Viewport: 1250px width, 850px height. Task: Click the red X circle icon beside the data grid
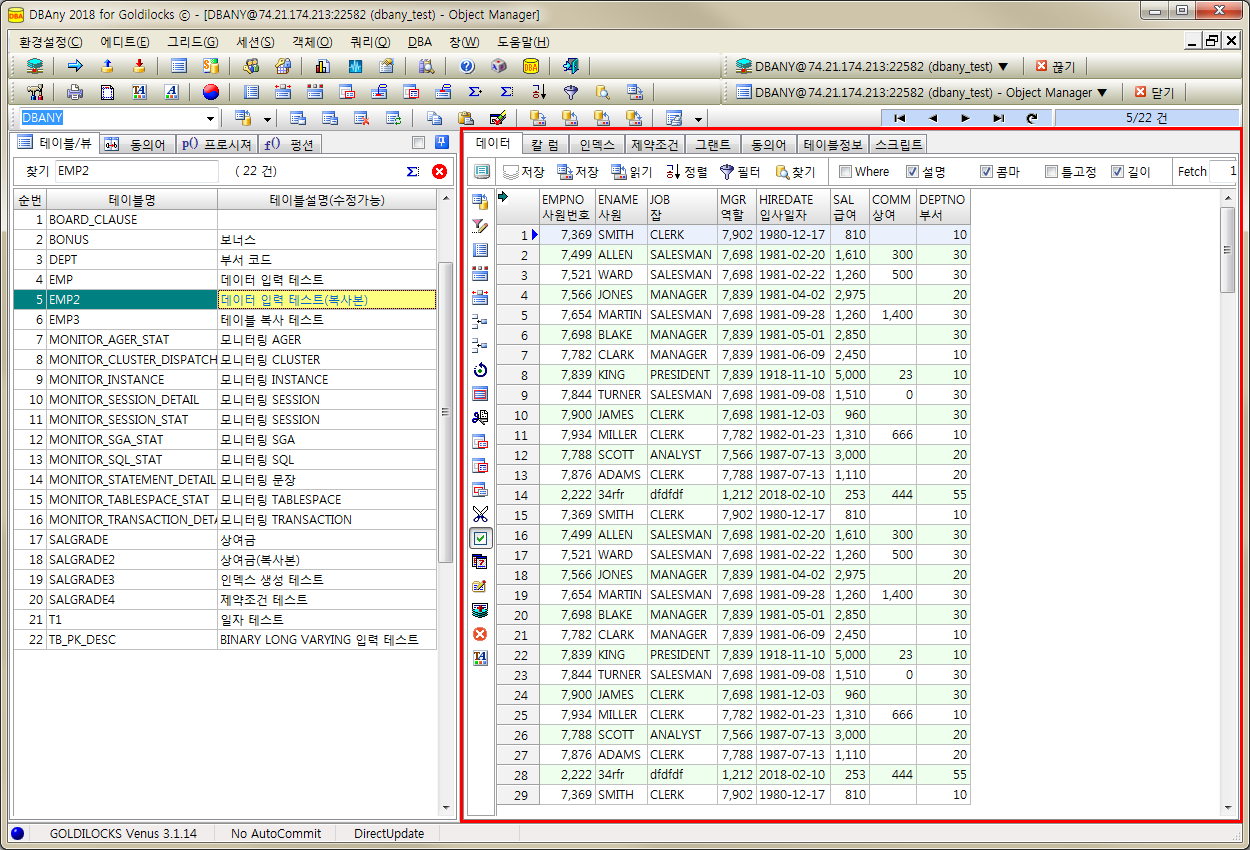[x=480, y=634]
